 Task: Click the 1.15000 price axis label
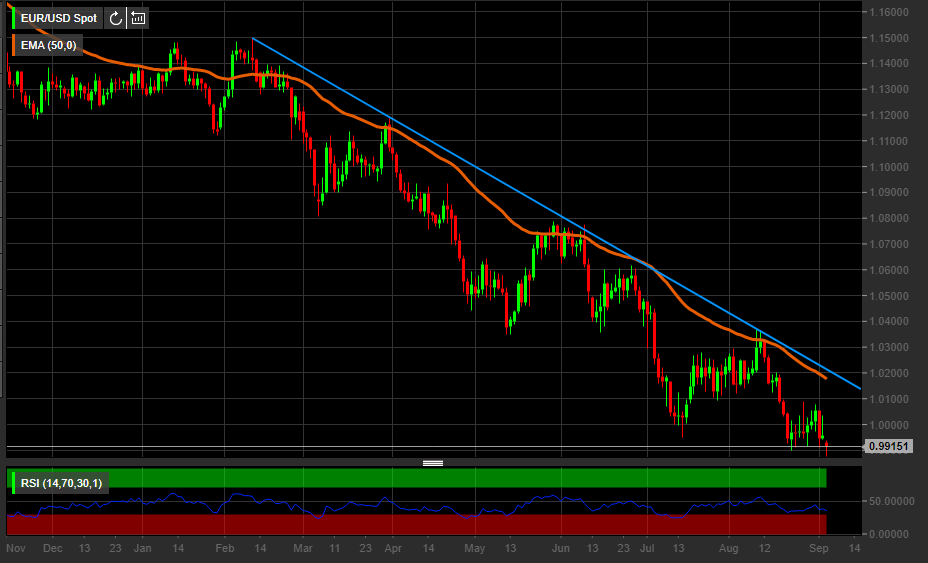tap(889, 38)
